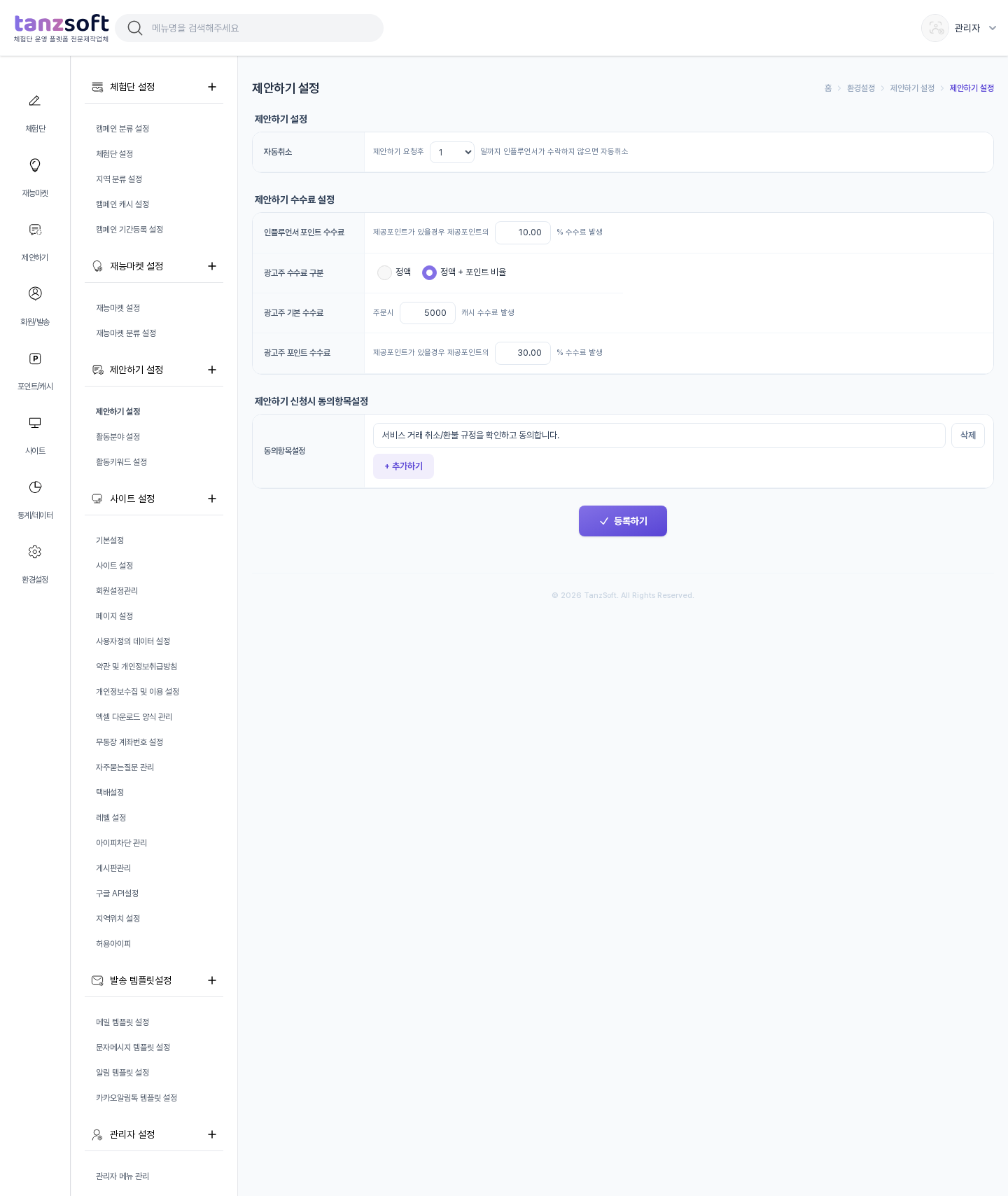
Task: Open 카카오알림톡 템플릿 설정 menu item
Action: coord(136,1098)
